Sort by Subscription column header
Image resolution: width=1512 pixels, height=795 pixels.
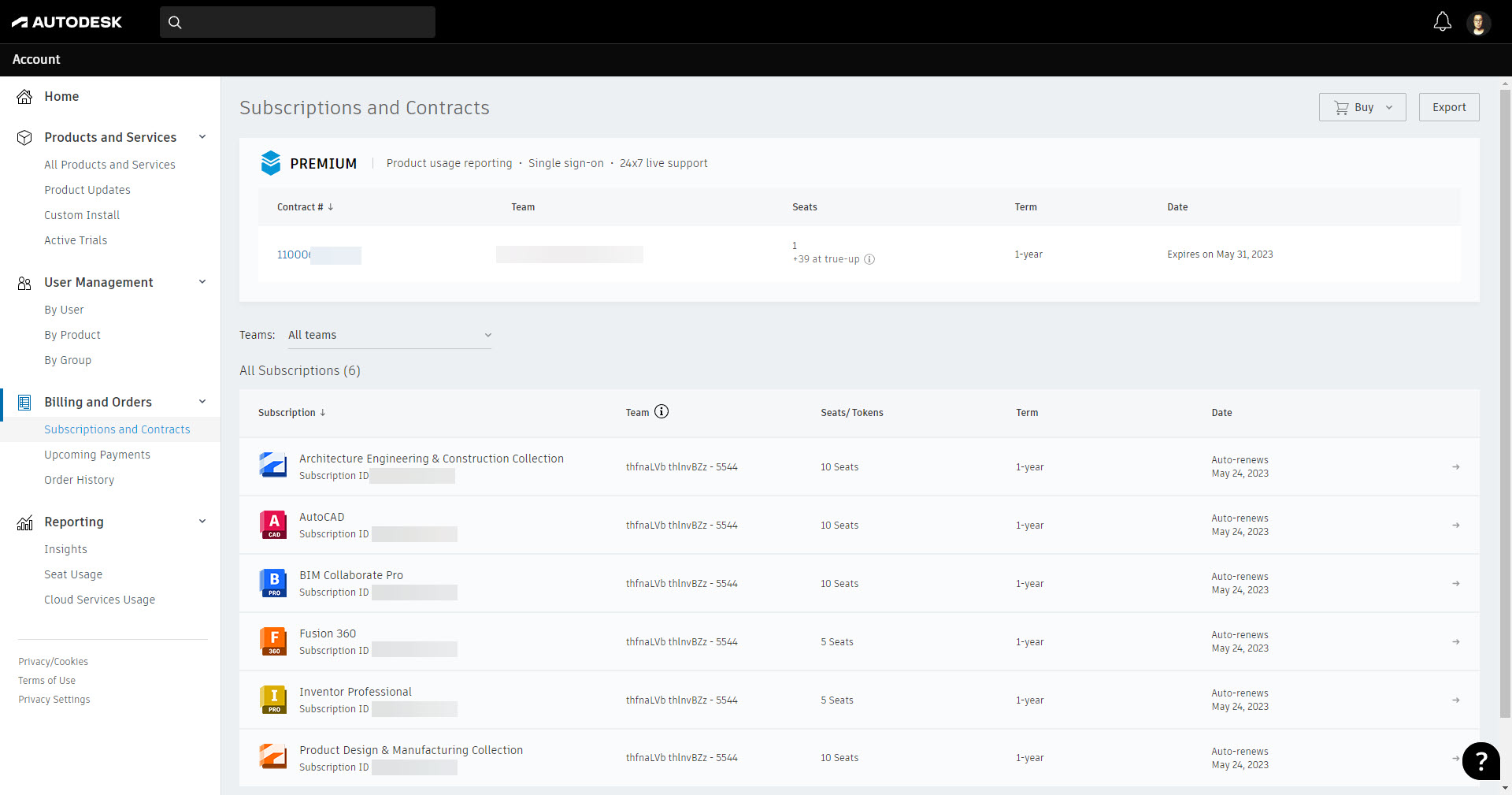coord(292,413)
